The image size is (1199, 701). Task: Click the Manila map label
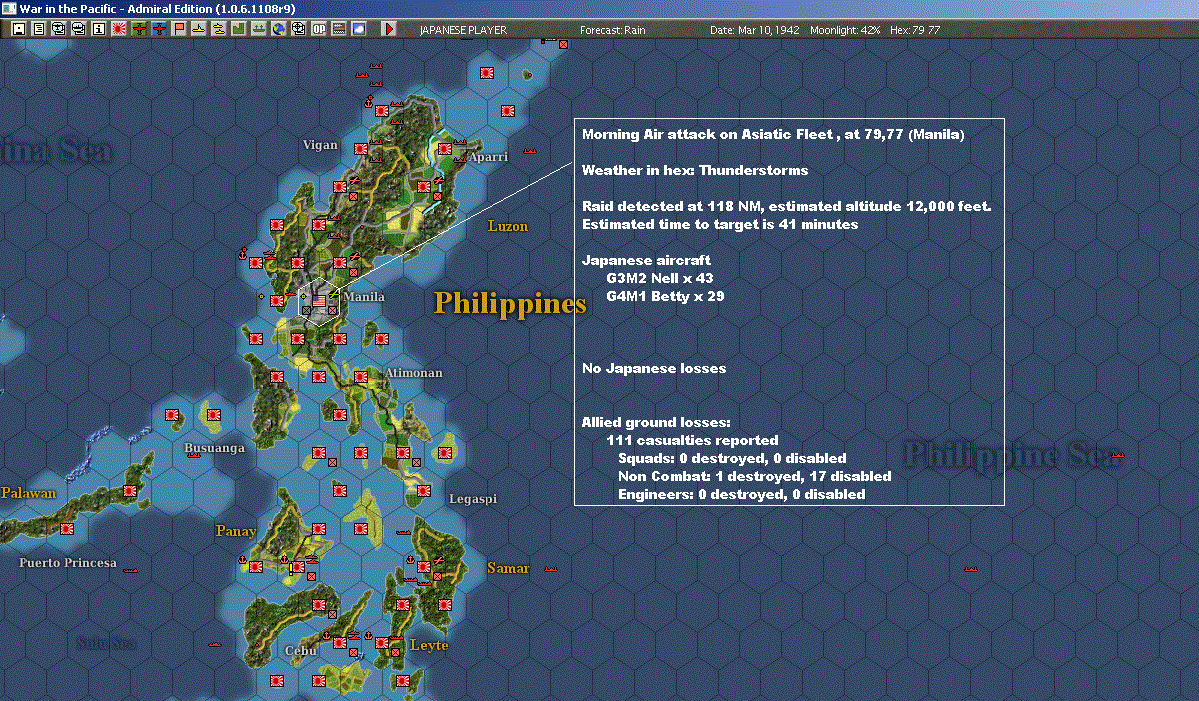(364, 297)
